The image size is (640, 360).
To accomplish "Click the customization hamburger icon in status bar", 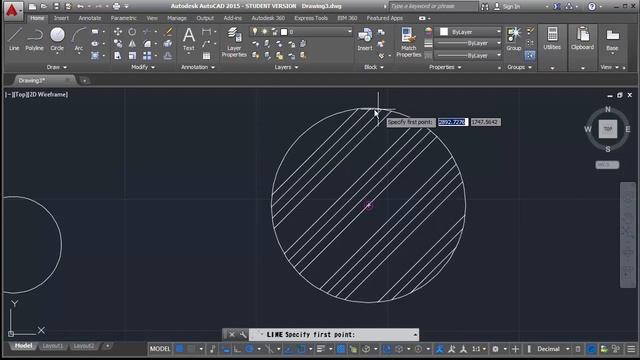I will click(631, 349).
